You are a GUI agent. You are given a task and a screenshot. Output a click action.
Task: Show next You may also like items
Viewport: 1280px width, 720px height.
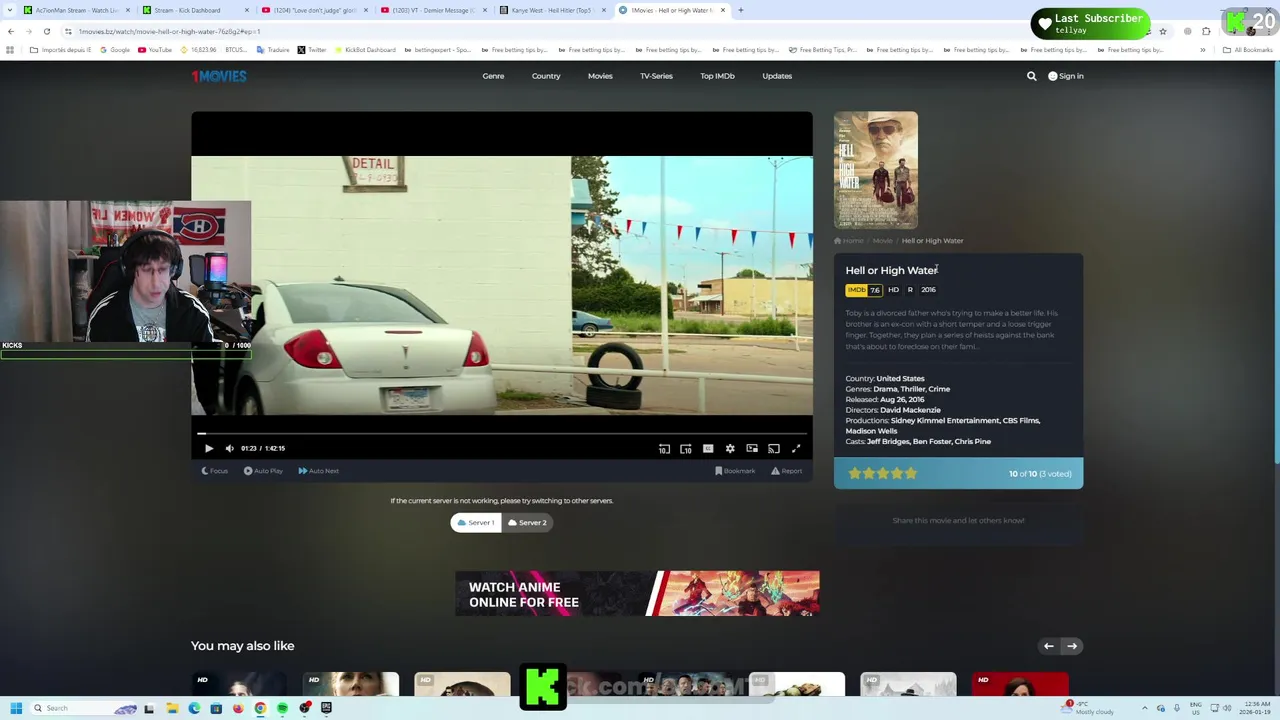1072,646
